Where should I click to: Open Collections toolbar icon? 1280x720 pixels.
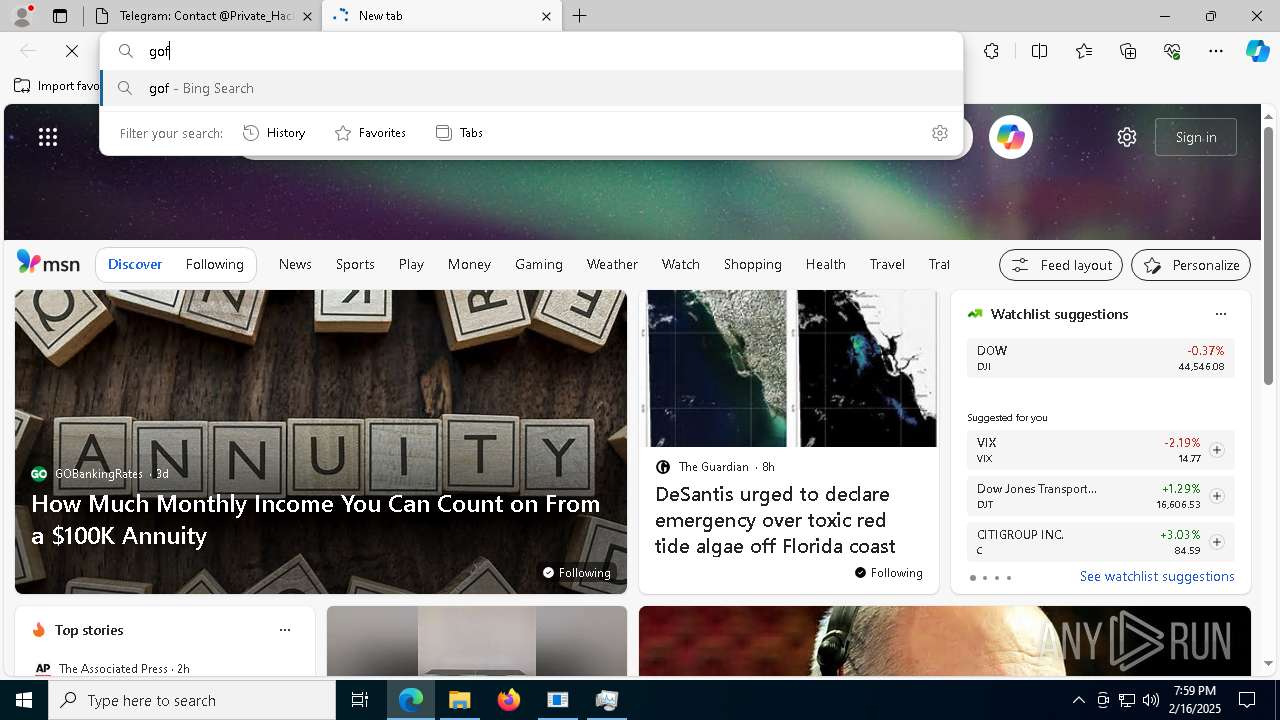pos(1128,51)
